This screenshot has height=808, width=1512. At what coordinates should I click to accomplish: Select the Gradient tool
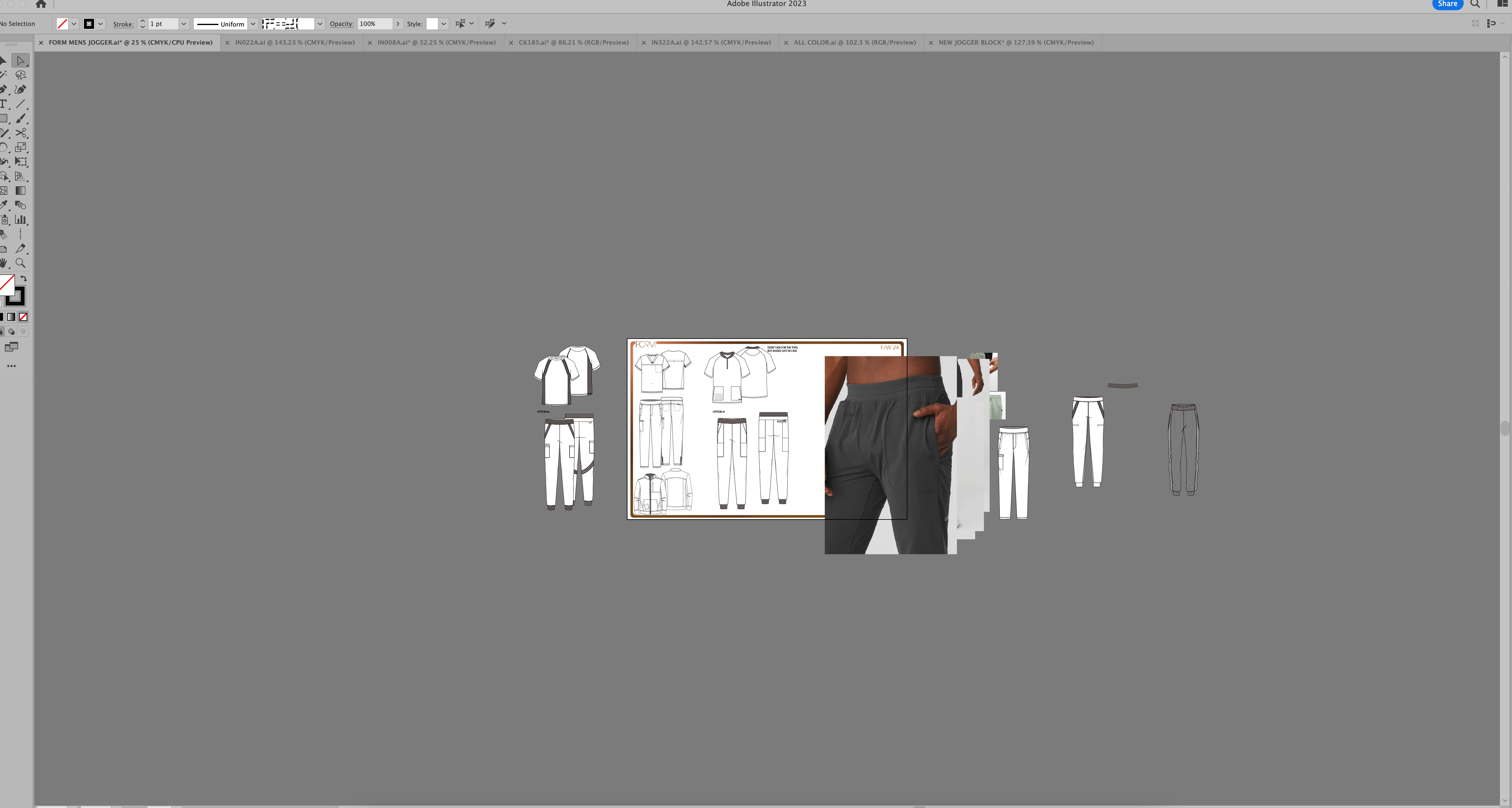tap(21, 191)
